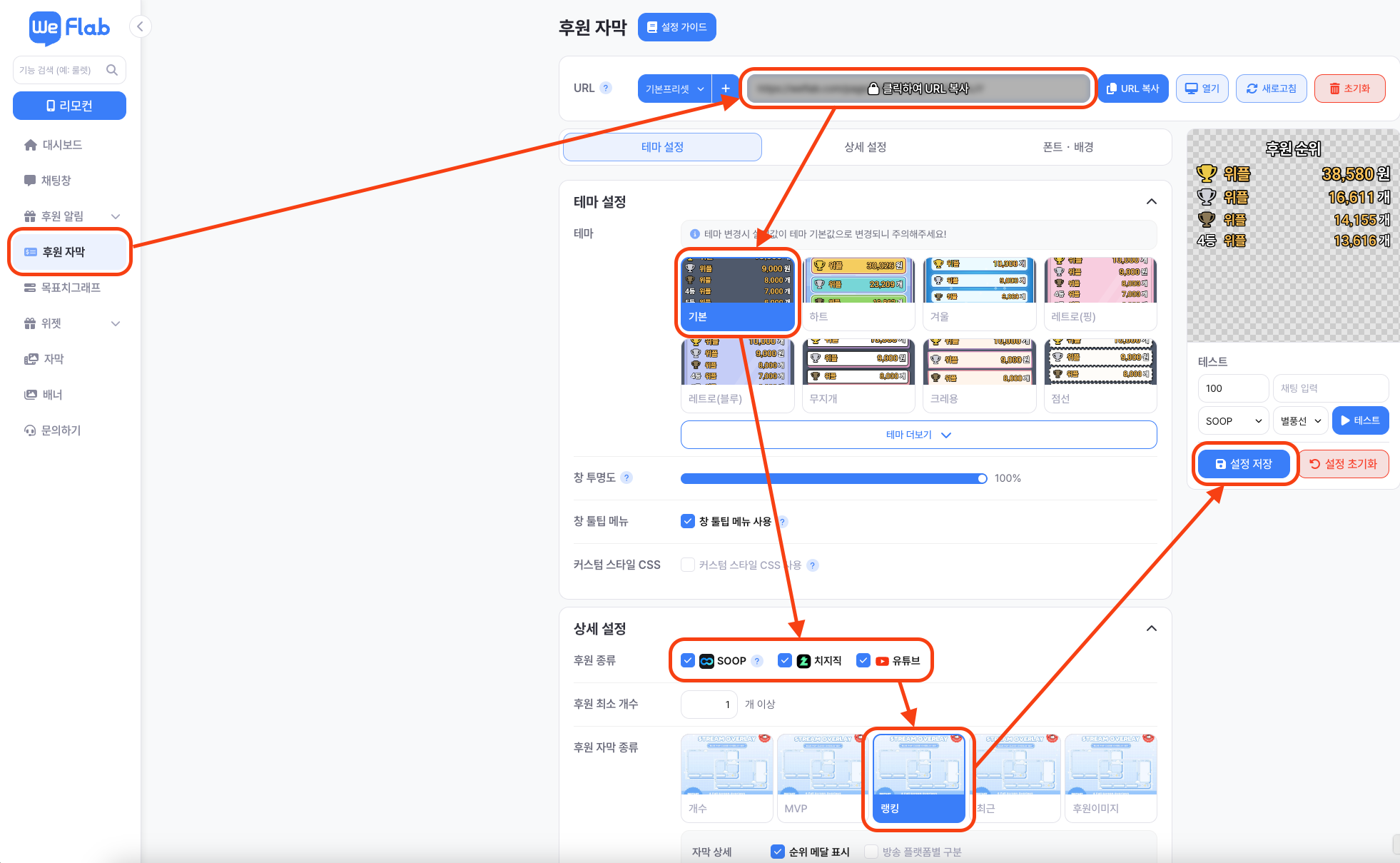This screenshot has width=1400, height=863.
Task: Click the sidebar collapse arrow icon
Action: tap(141, 27)
